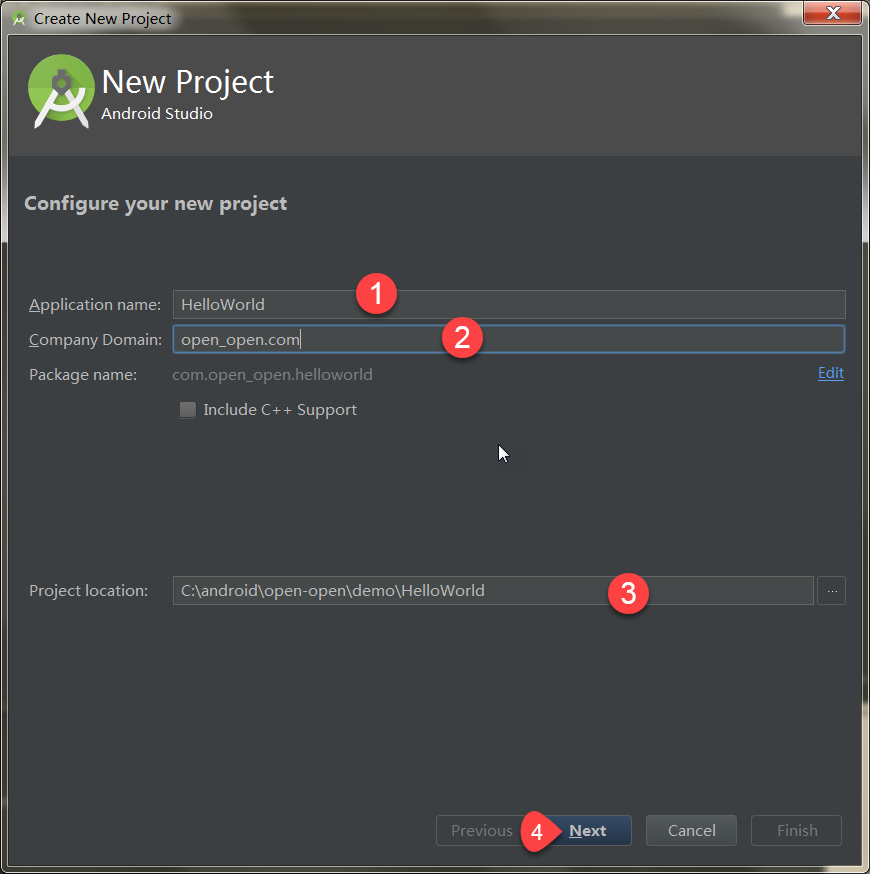
Task: Enable Include C++ Support
Action: tap(188, 409)
